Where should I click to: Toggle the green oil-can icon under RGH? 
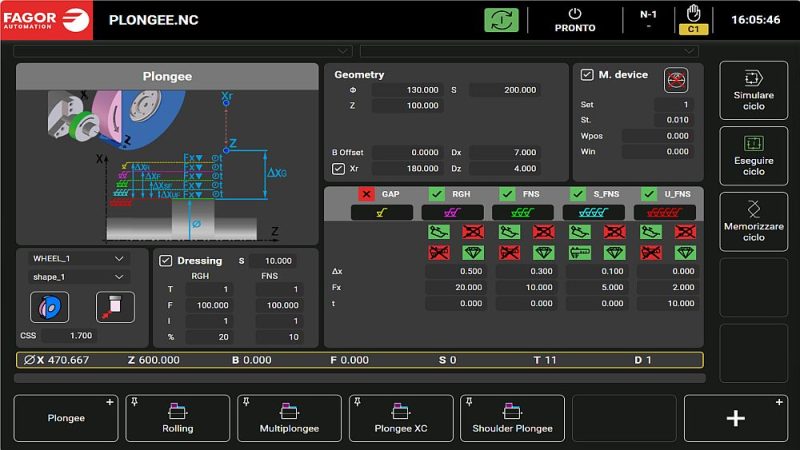(x=439, y=232)
